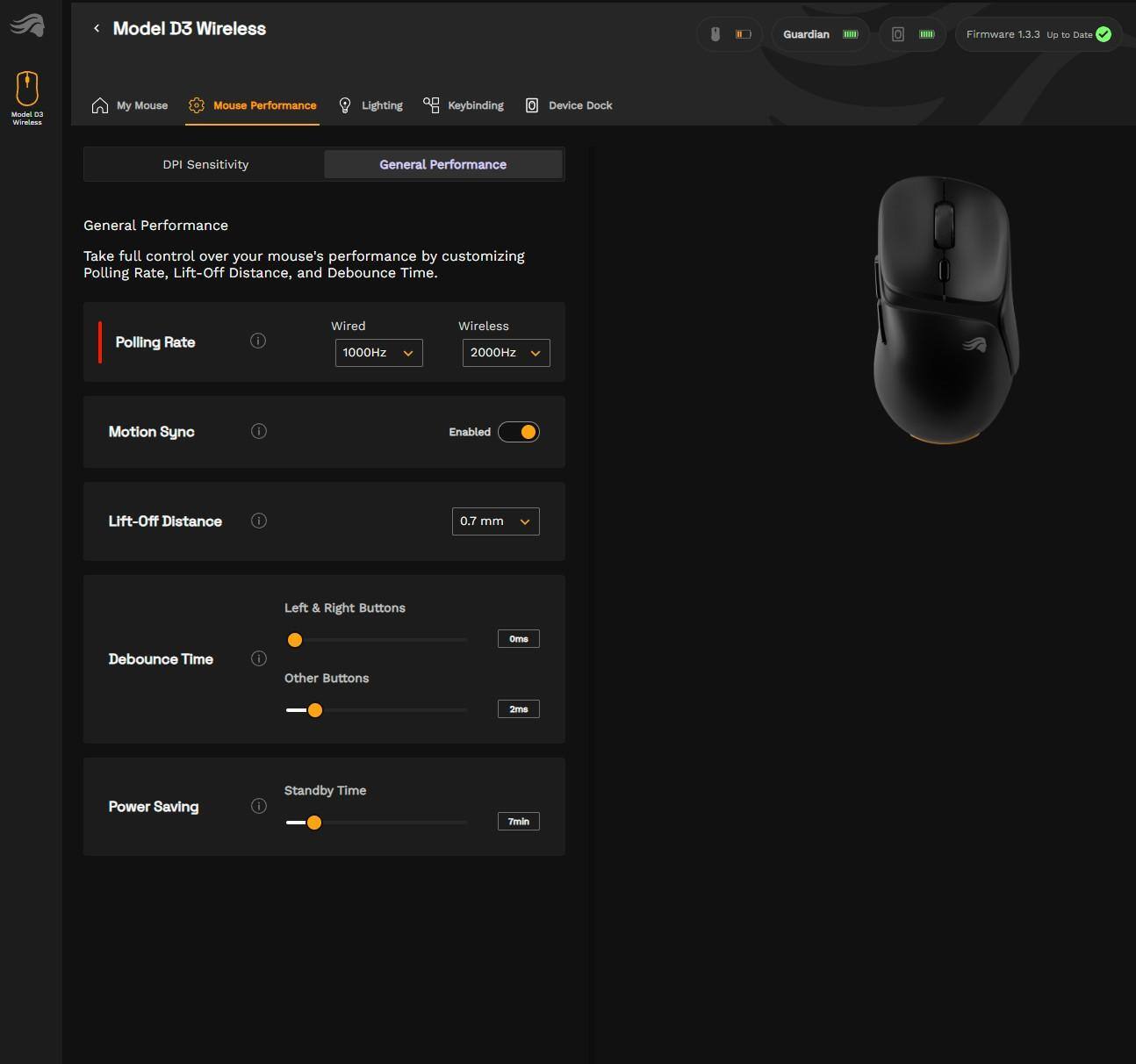Screen dimensions: 1136x1064
Task: Click Lift-Off Distance info icon
Action: (x=258, y=521)
